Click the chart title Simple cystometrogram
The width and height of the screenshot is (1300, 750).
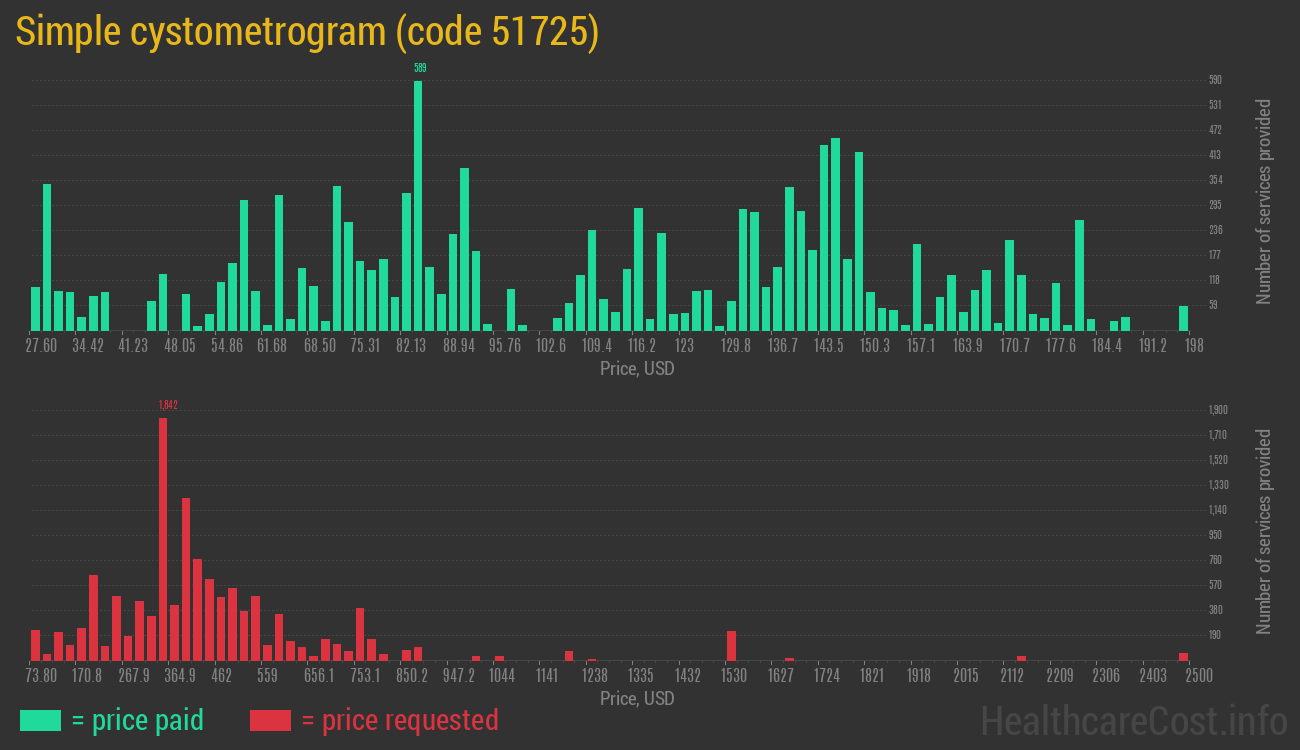point(307,32)
